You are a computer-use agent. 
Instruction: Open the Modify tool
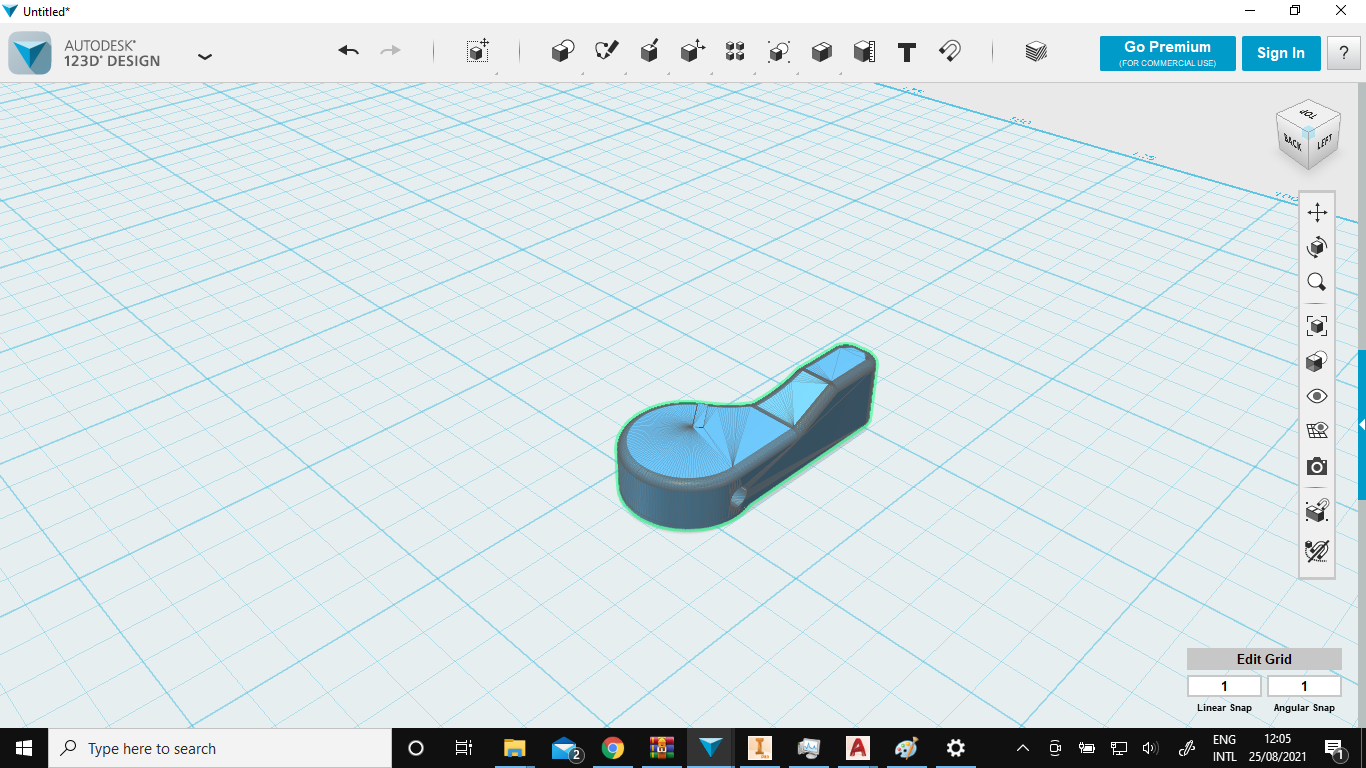click(x=692, y=52)
